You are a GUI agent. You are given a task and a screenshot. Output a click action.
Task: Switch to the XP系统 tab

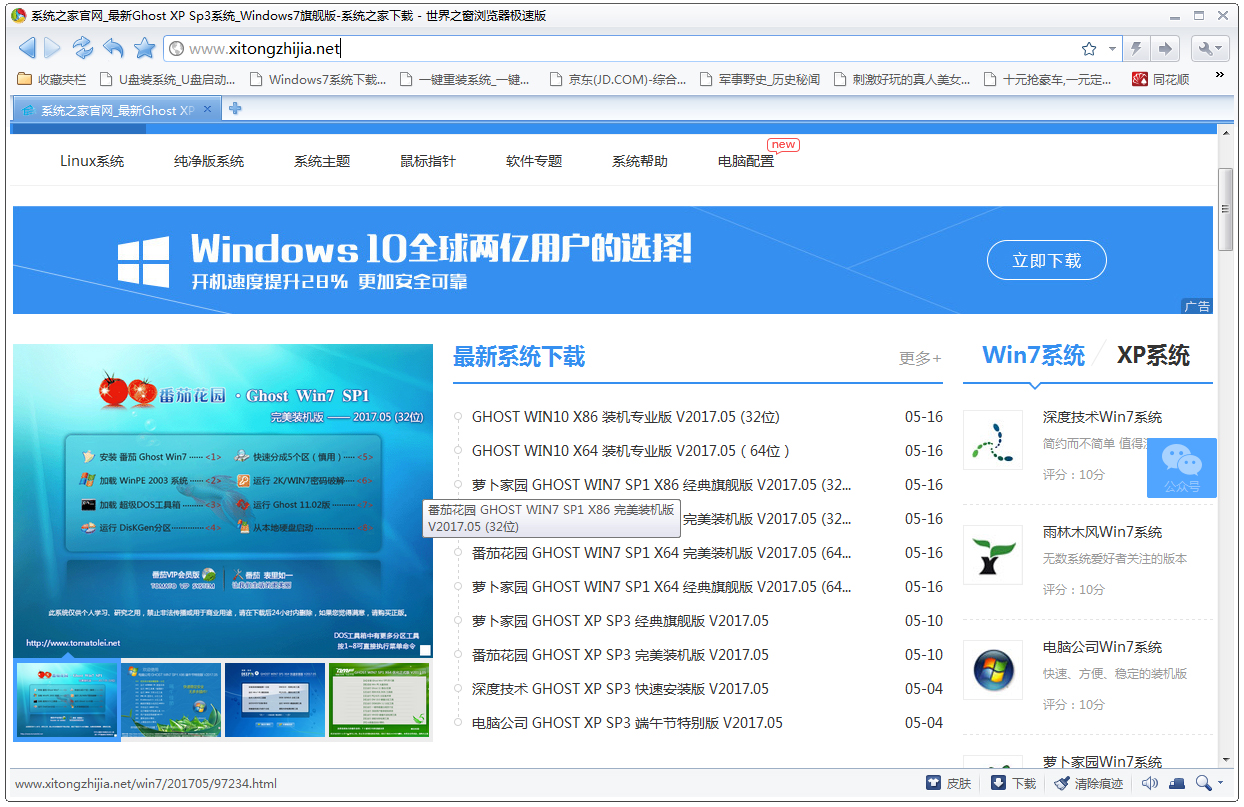click(x=1153, y=355)
